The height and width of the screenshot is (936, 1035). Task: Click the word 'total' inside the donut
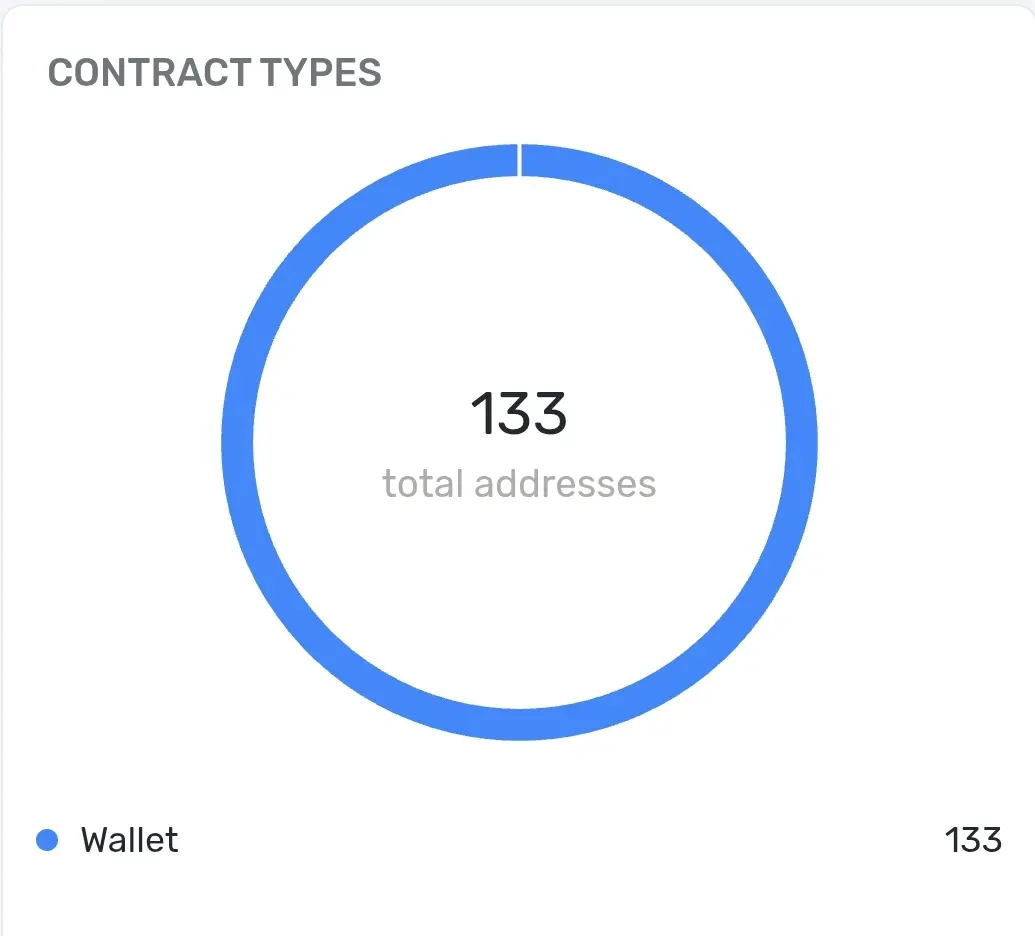pyautogui.click(x=423, y=483)
